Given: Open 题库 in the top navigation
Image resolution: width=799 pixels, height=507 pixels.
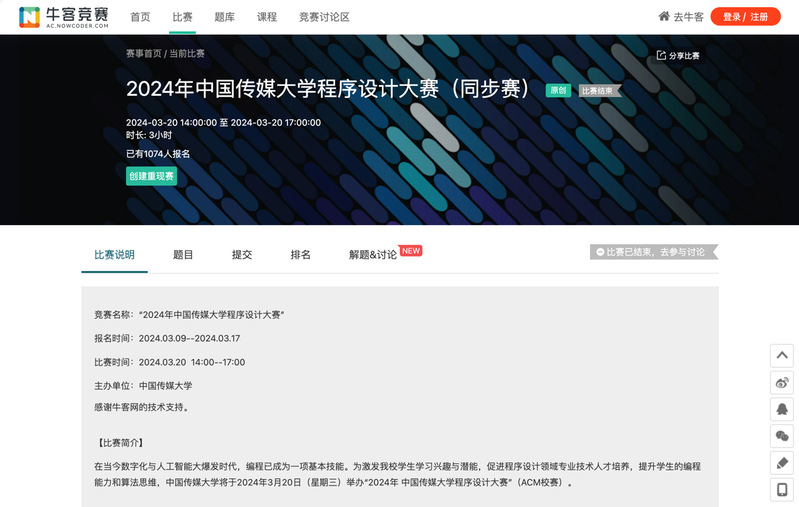Looking at the screenshot, I should click(x=225, y=17).
